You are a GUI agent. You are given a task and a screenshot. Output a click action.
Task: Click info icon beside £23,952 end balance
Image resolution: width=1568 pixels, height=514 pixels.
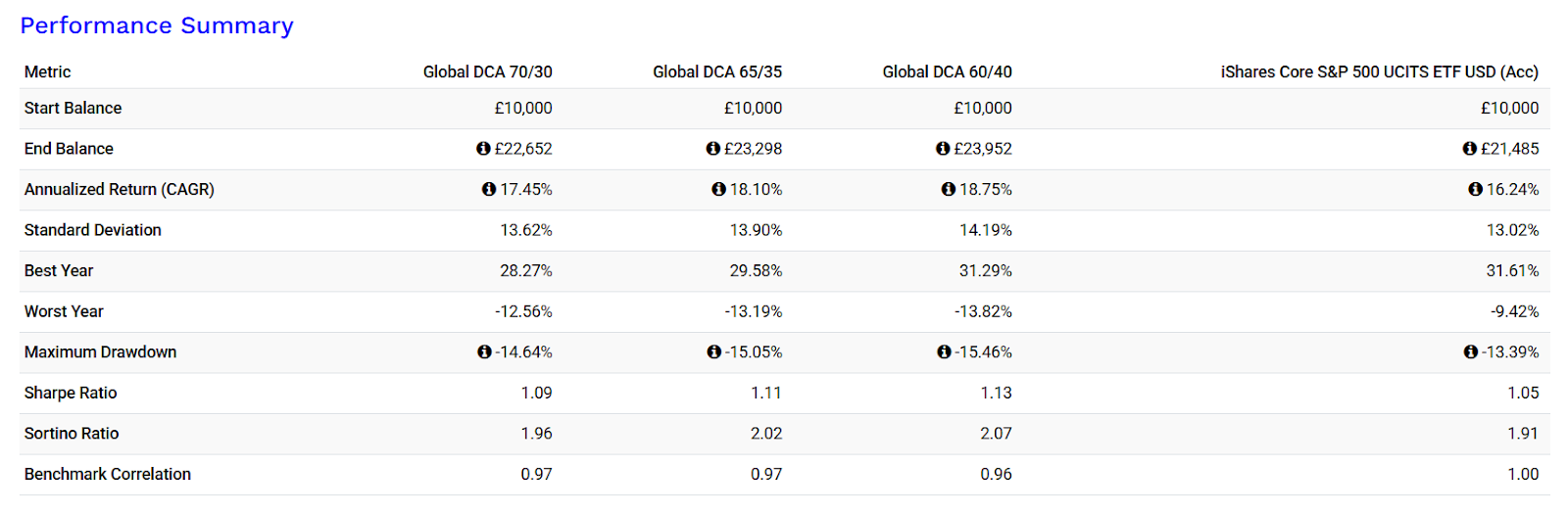click(x=943, y=149)
